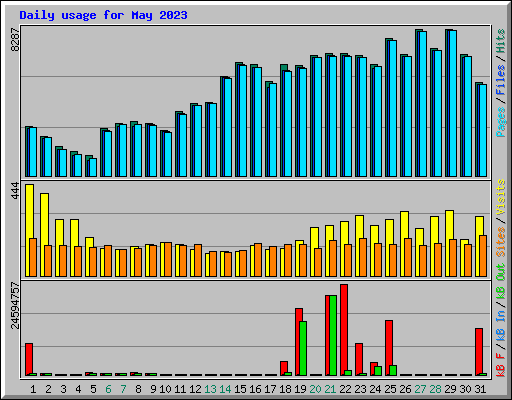This screenshot has height=400, width=512.
Task: Click the day 1 orange sites bar
Action: 33,257
